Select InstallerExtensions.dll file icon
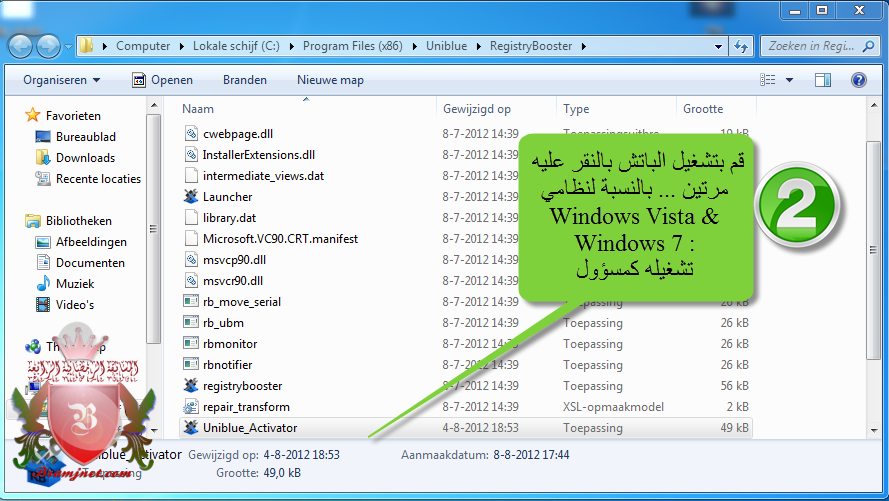889x501 pixels. (191, 154)
